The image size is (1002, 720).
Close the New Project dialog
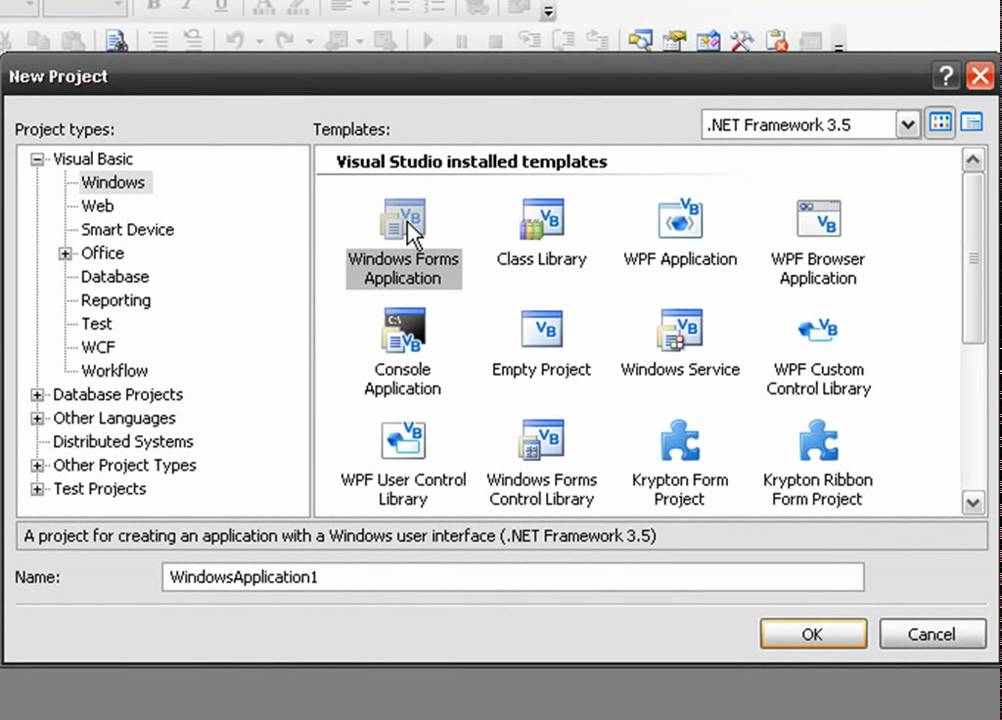click(x=980, y=76)
